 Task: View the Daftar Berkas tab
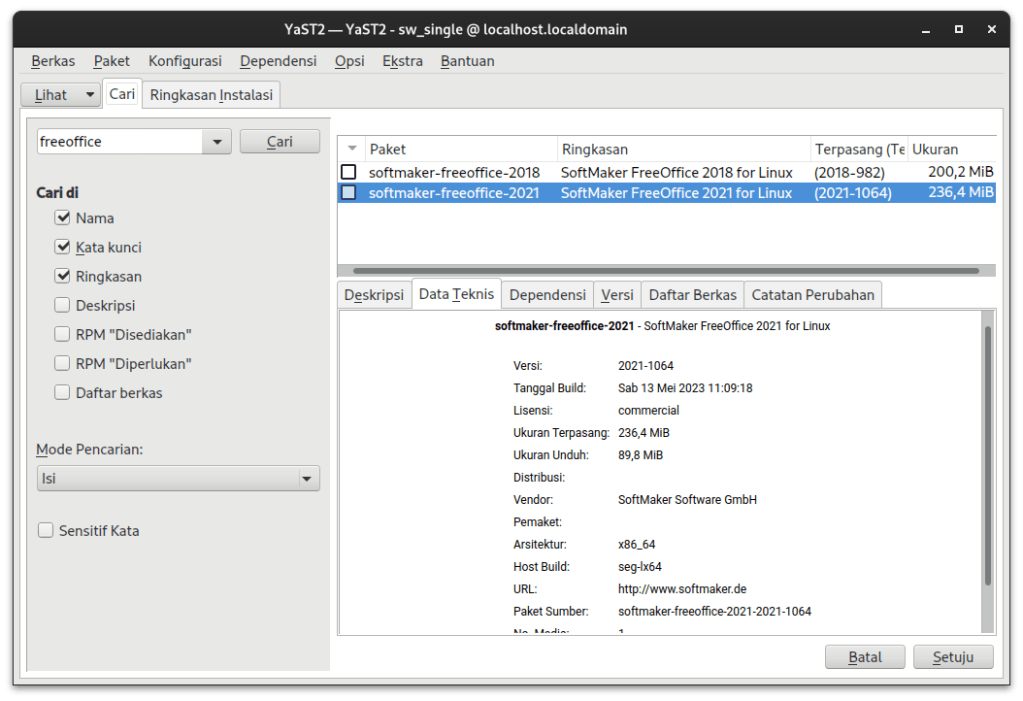(x=692, y=293)
